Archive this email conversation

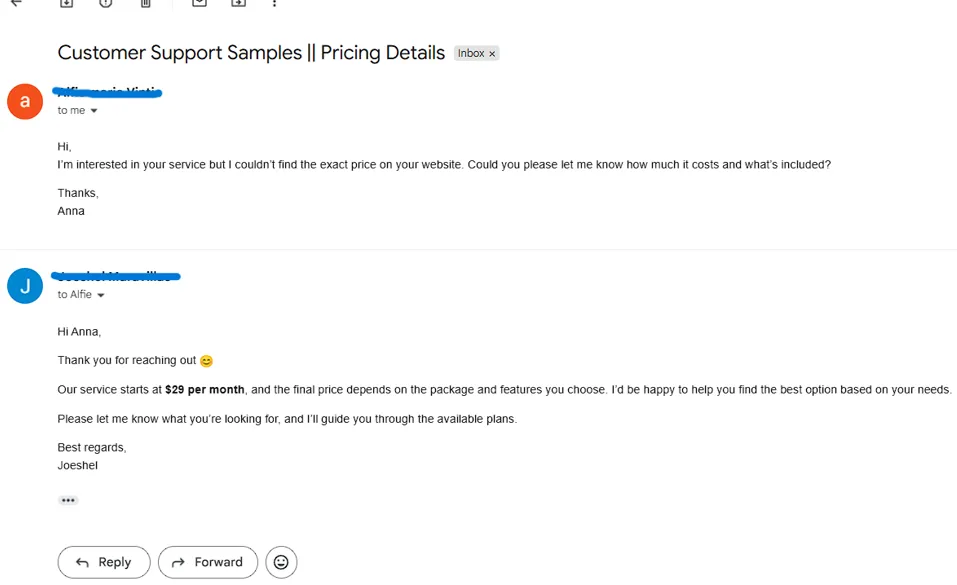[66, 3]
